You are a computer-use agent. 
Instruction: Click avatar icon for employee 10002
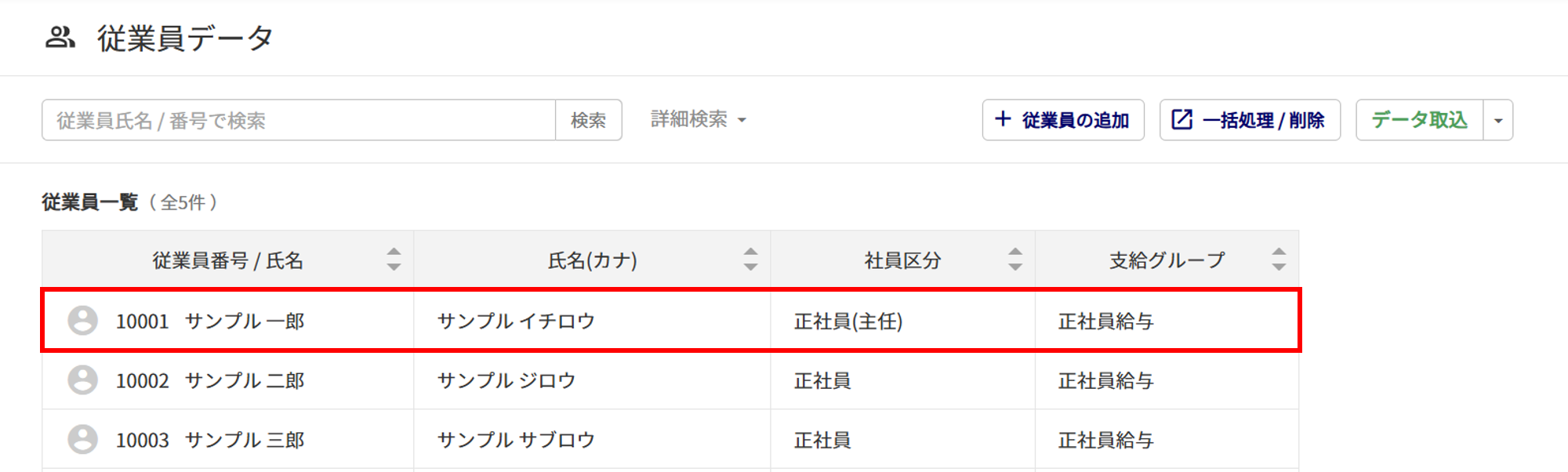pos(82,380)
